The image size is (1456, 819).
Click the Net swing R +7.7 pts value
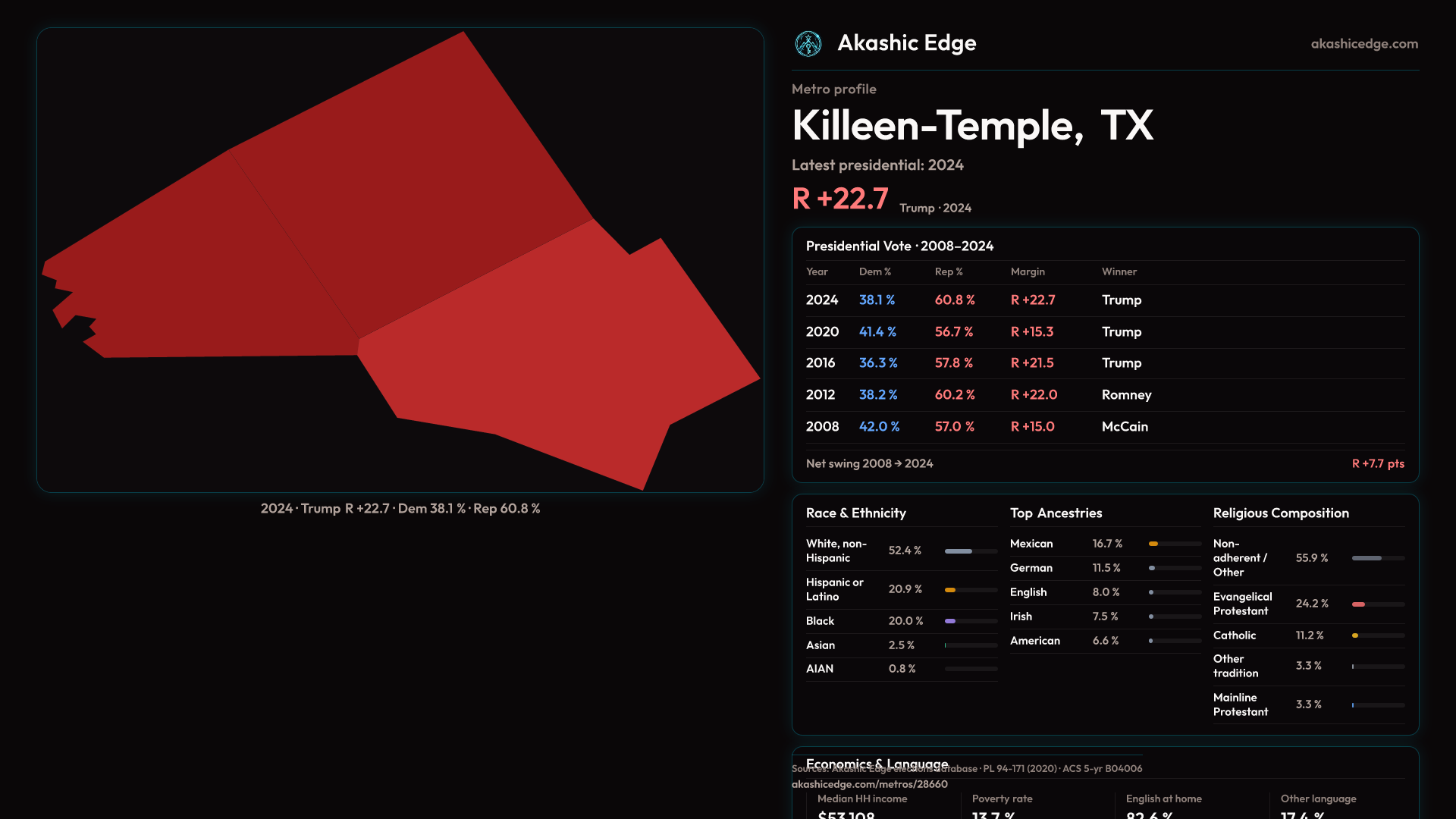(x=1377, y=463)
